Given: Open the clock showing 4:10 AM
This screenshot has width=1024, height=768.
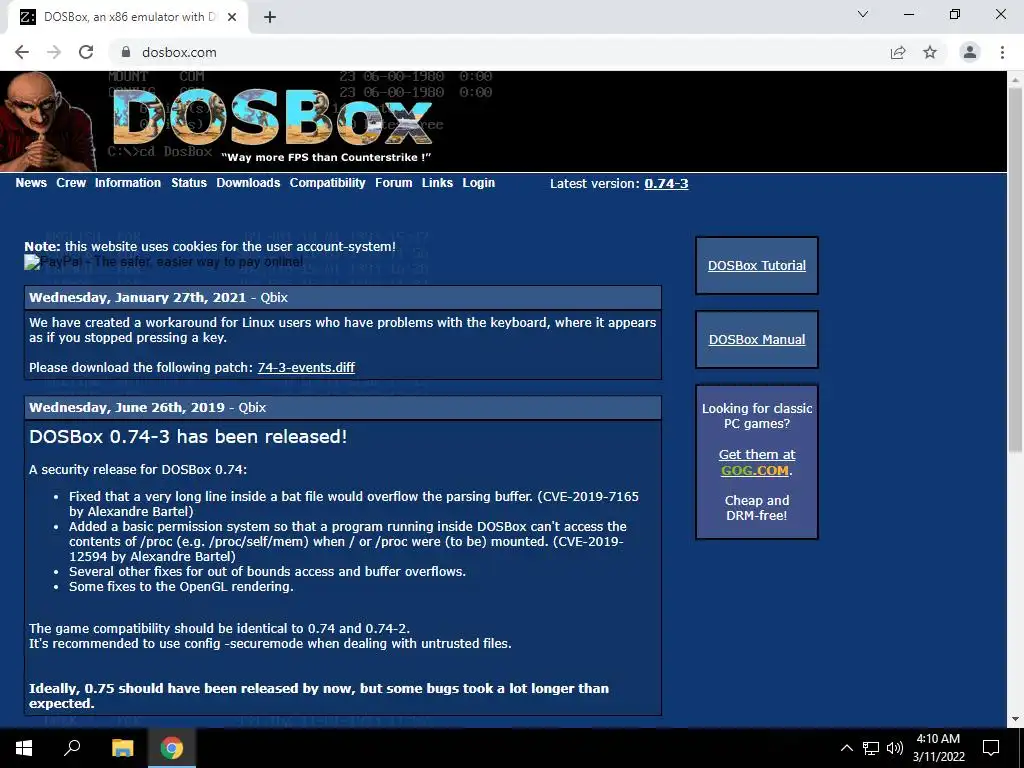Looking at the screenshot, I should coord(938,748).
